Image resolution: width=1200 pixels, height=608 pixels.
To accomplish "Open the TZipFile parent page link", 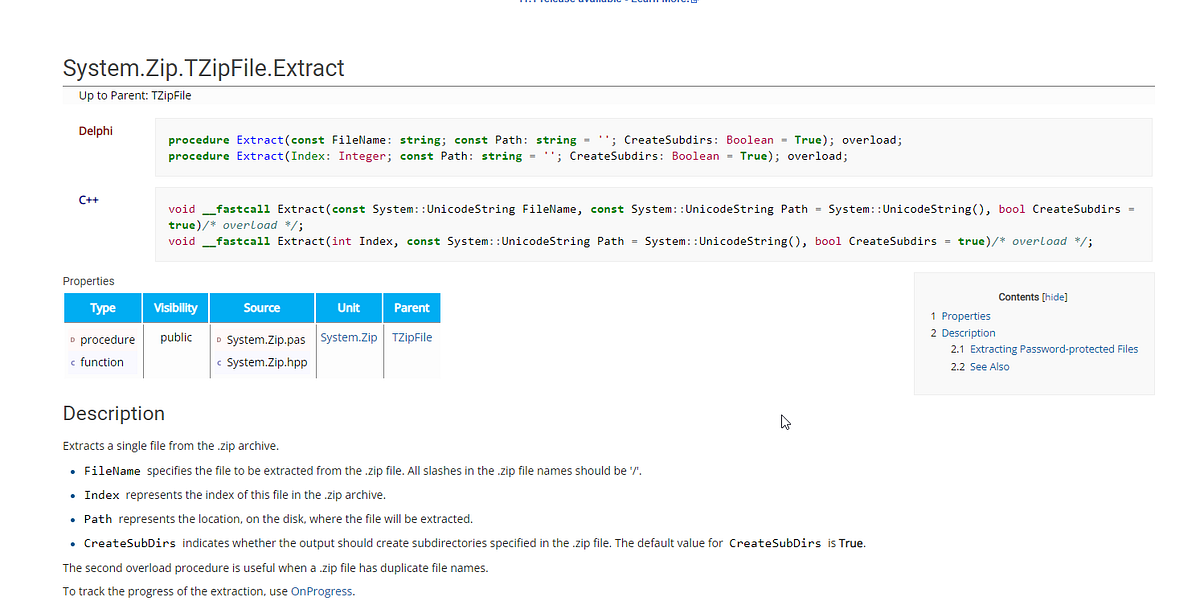I will click(x=169, y=95).
